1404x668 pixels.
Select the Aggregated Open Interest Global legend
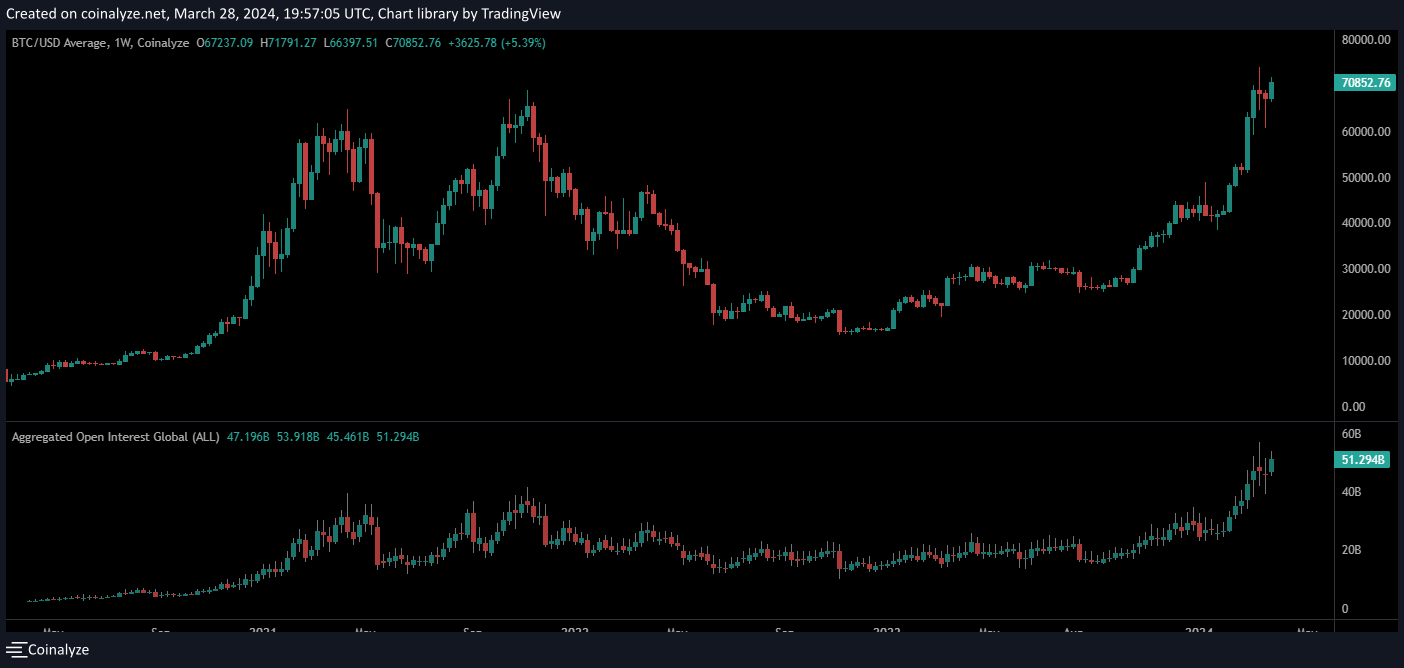[115, 437]
